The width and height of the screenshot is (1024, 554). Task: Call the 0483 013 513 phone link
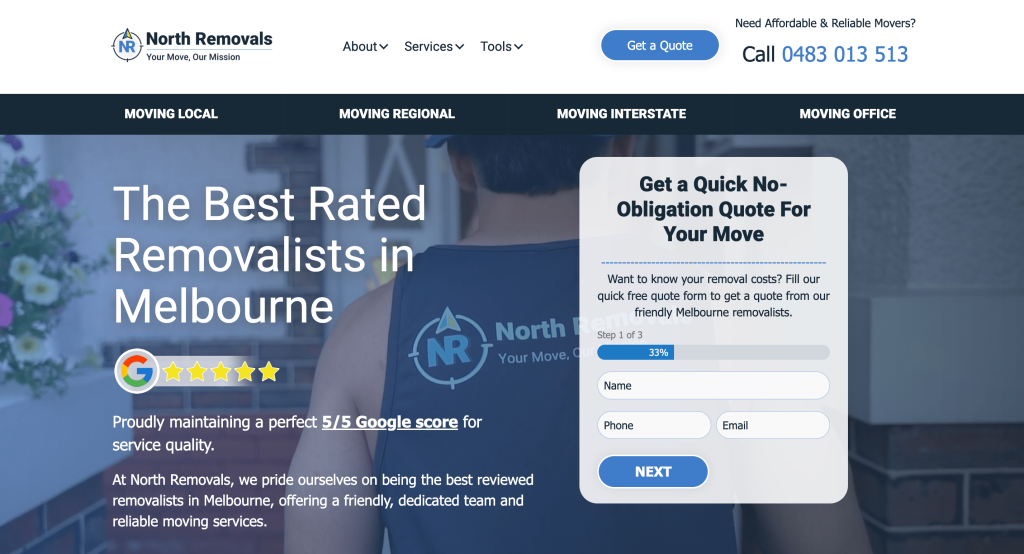844,54
